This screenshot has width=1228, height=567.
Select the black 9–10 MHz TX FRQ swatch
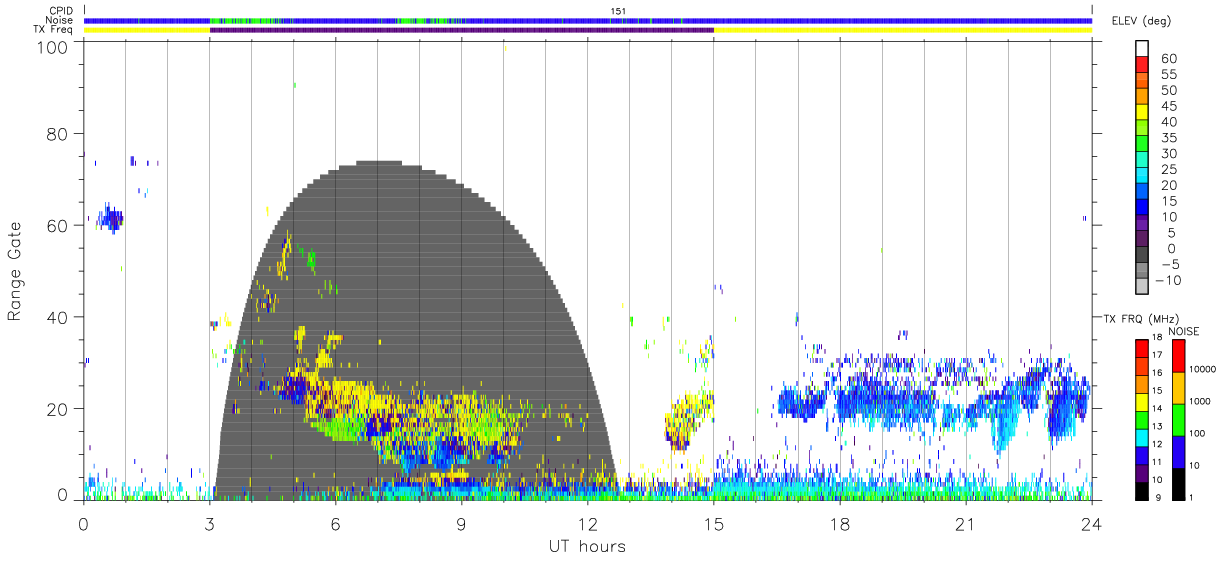pyautogui.click(x=1143, y=490)
